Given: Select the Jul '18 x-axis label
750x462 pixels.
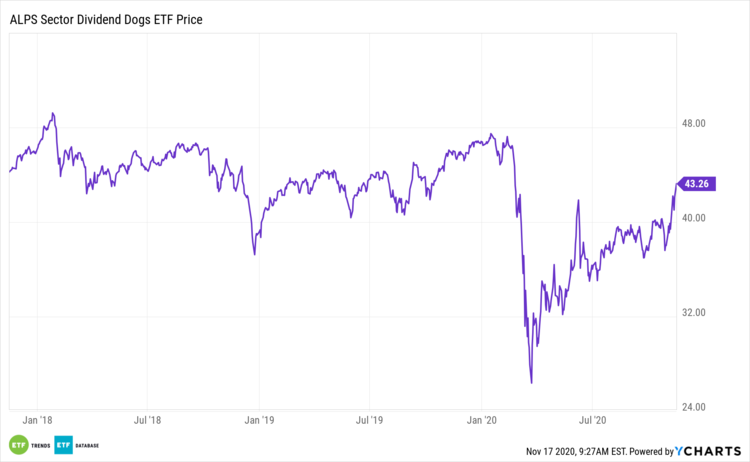Looking at the screenshot, I should (147, 422).
